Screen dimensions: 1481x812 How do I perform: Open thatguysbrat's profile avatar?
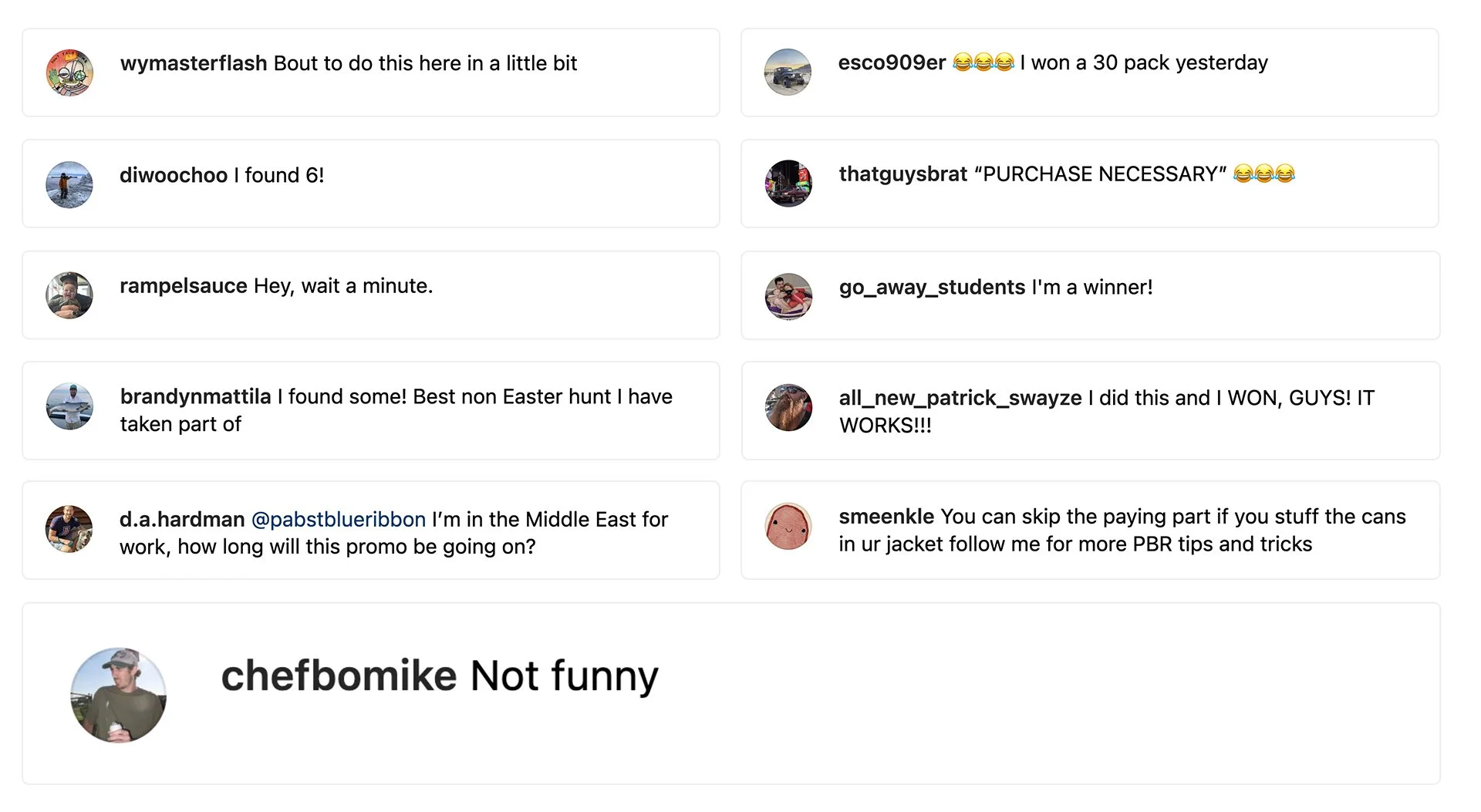tap(788, 184)
